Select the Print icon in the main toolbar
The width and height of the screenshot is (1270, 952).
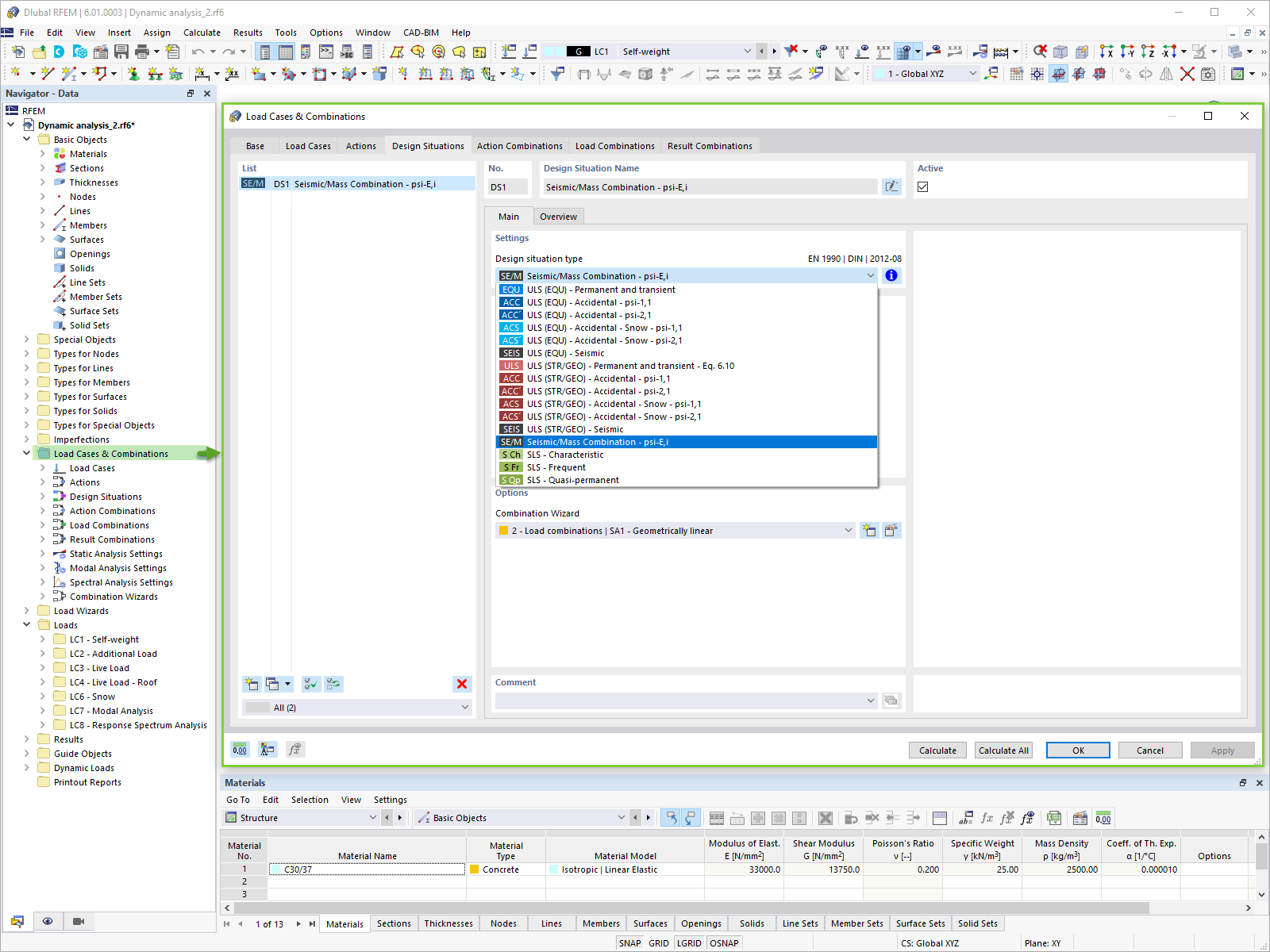click(x=143, y=51)
